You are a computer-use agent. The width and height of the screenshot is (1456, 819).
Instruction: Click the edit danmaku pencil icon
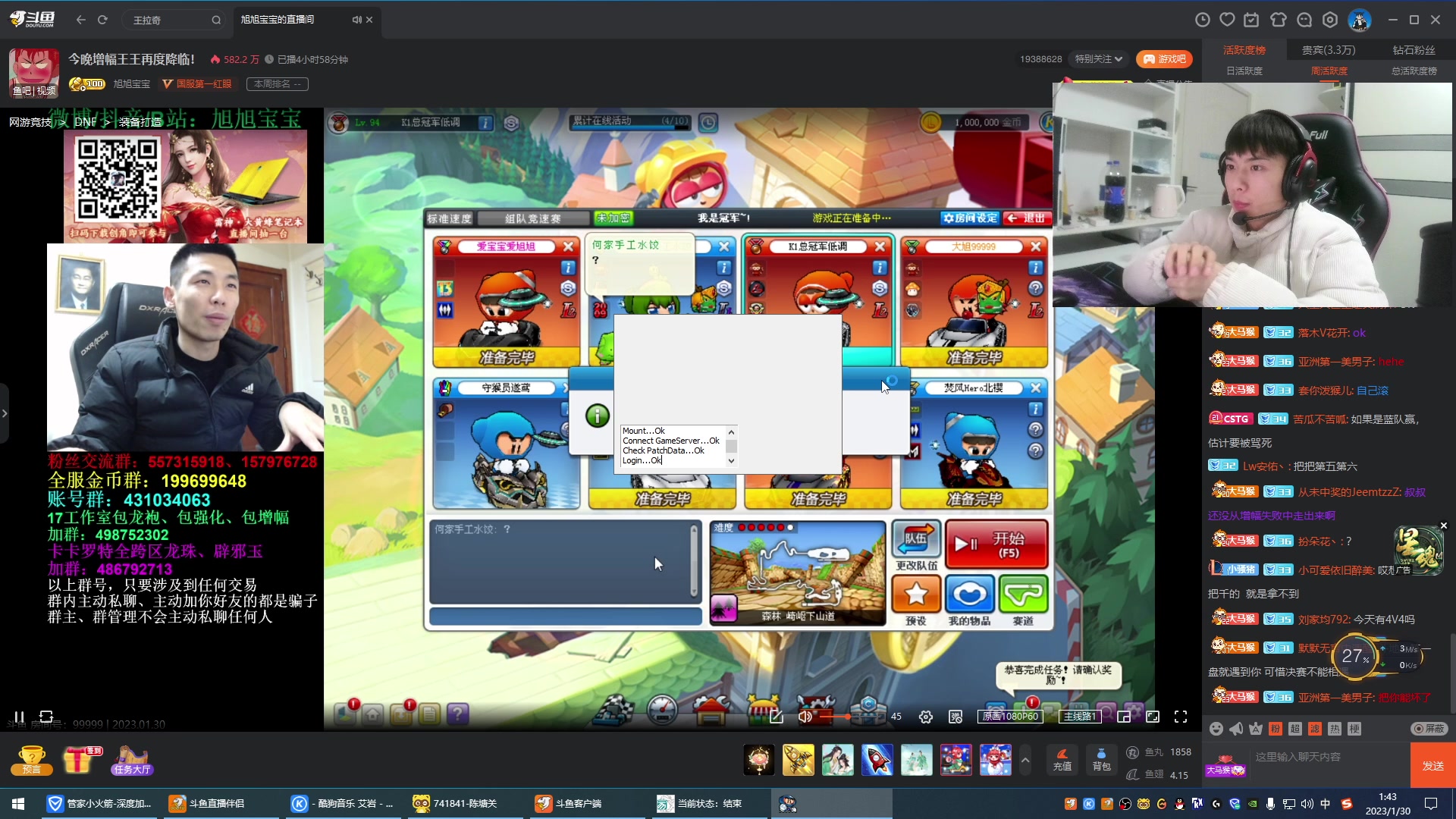pyautogui.click(x=777, y=717)
